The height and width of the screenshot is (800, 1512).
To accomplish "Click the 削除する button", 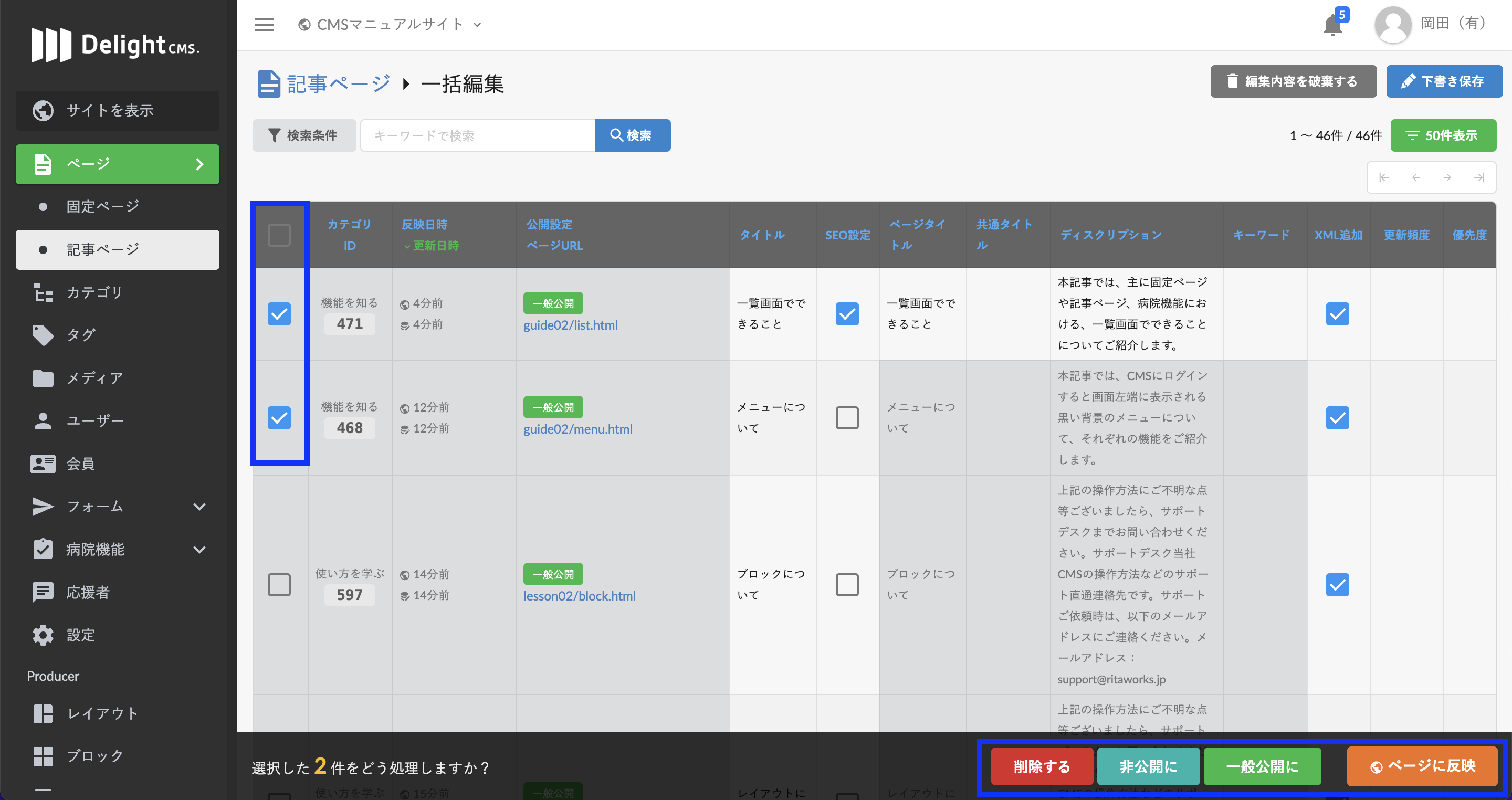I will tap(1041, 766).
